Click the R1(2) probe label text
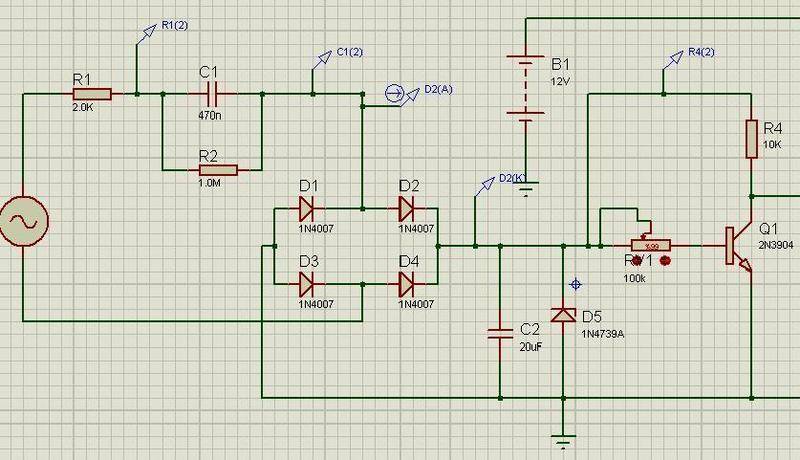 click(174, 25)
